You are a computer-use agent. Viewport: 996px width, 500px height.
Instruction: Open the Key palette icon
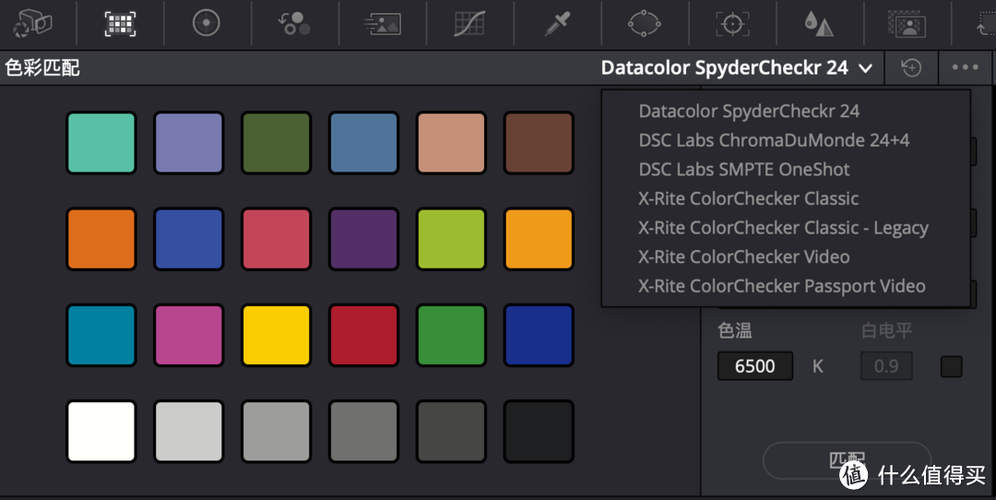[906, 24]
